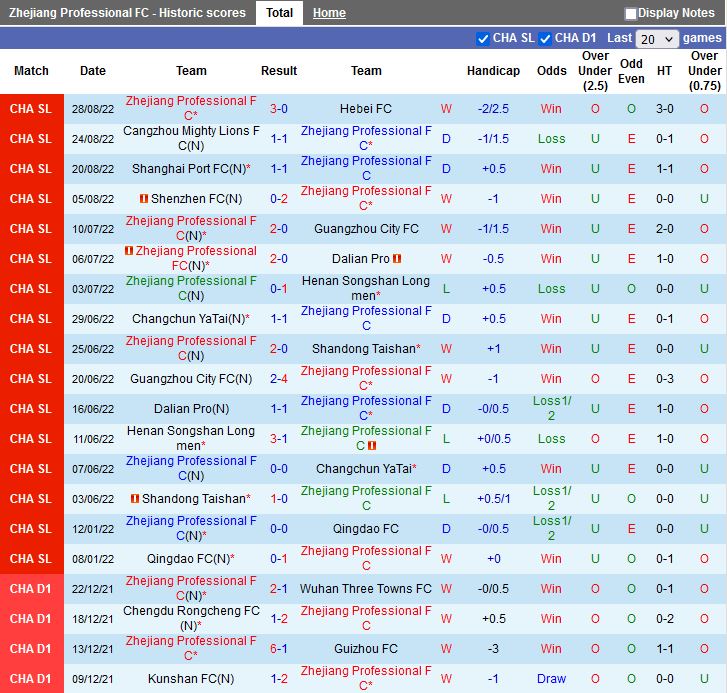Screen dimensions: 727x693
Task: Uncheck the CHA SL league filter
Action: point(484,38)
